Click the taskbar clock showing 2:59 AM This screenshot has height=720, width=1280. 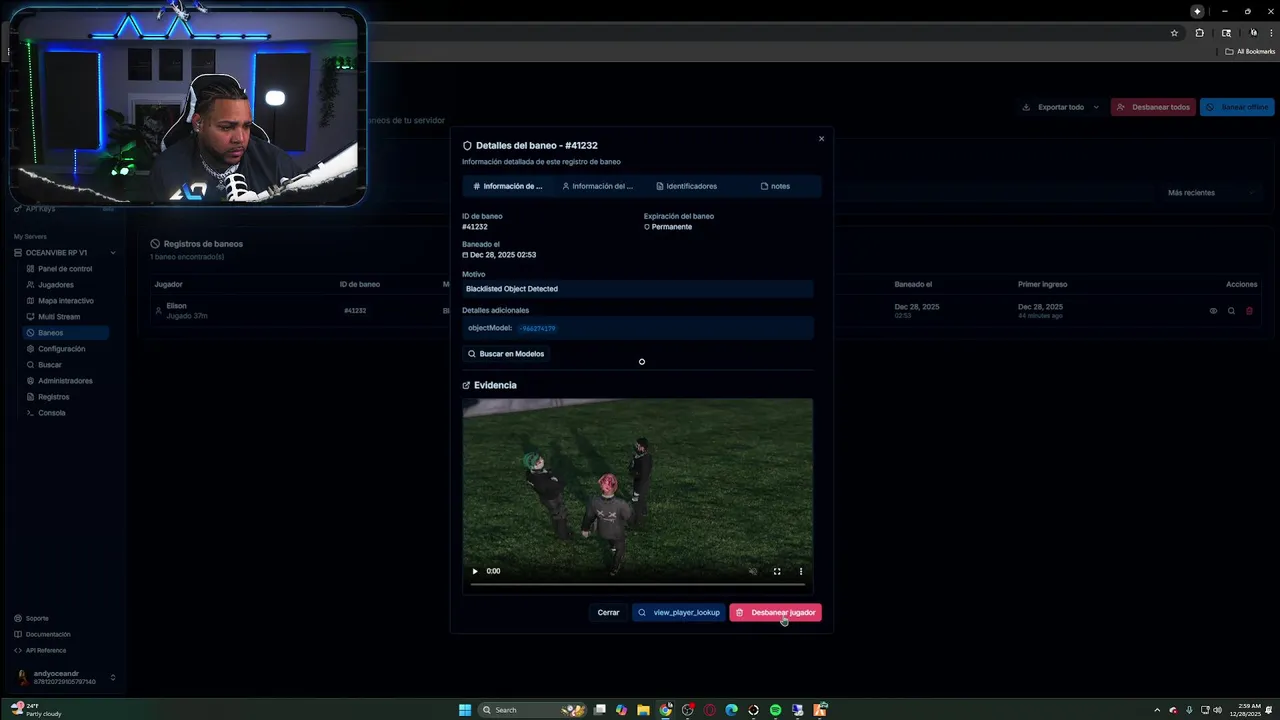1244,710
